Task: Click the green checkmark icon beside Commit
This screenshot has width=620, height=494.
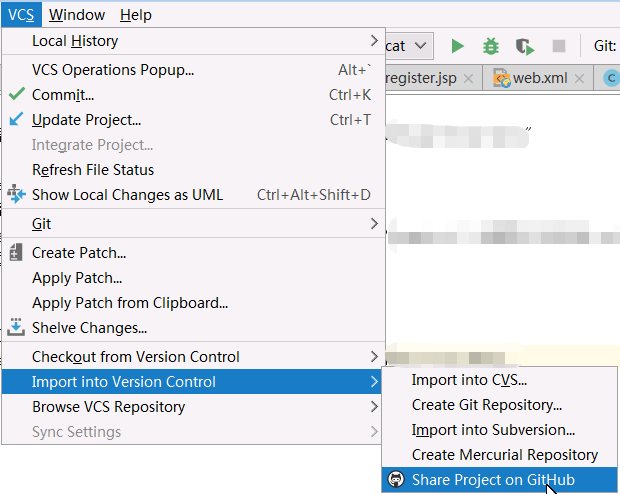Action: 17,94
